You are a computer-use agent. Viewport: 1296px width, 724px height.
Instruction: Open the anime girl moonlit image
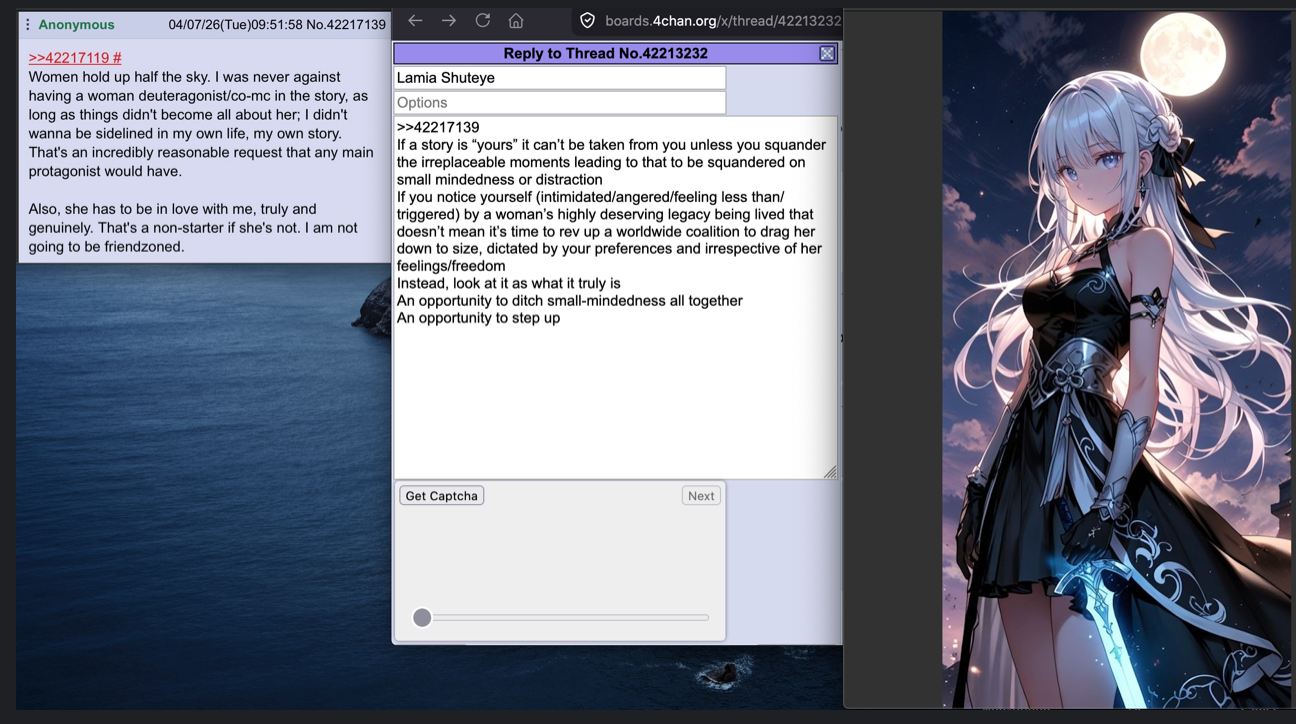[1117, 360]
